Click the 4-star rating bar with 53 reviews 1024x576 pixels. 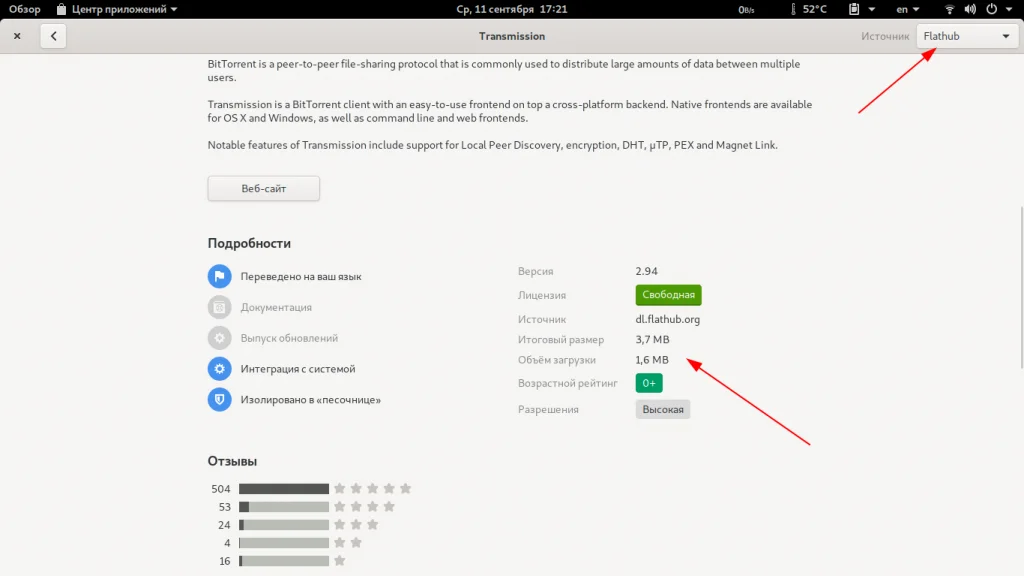pyautogui.click(x=283, y=507)
